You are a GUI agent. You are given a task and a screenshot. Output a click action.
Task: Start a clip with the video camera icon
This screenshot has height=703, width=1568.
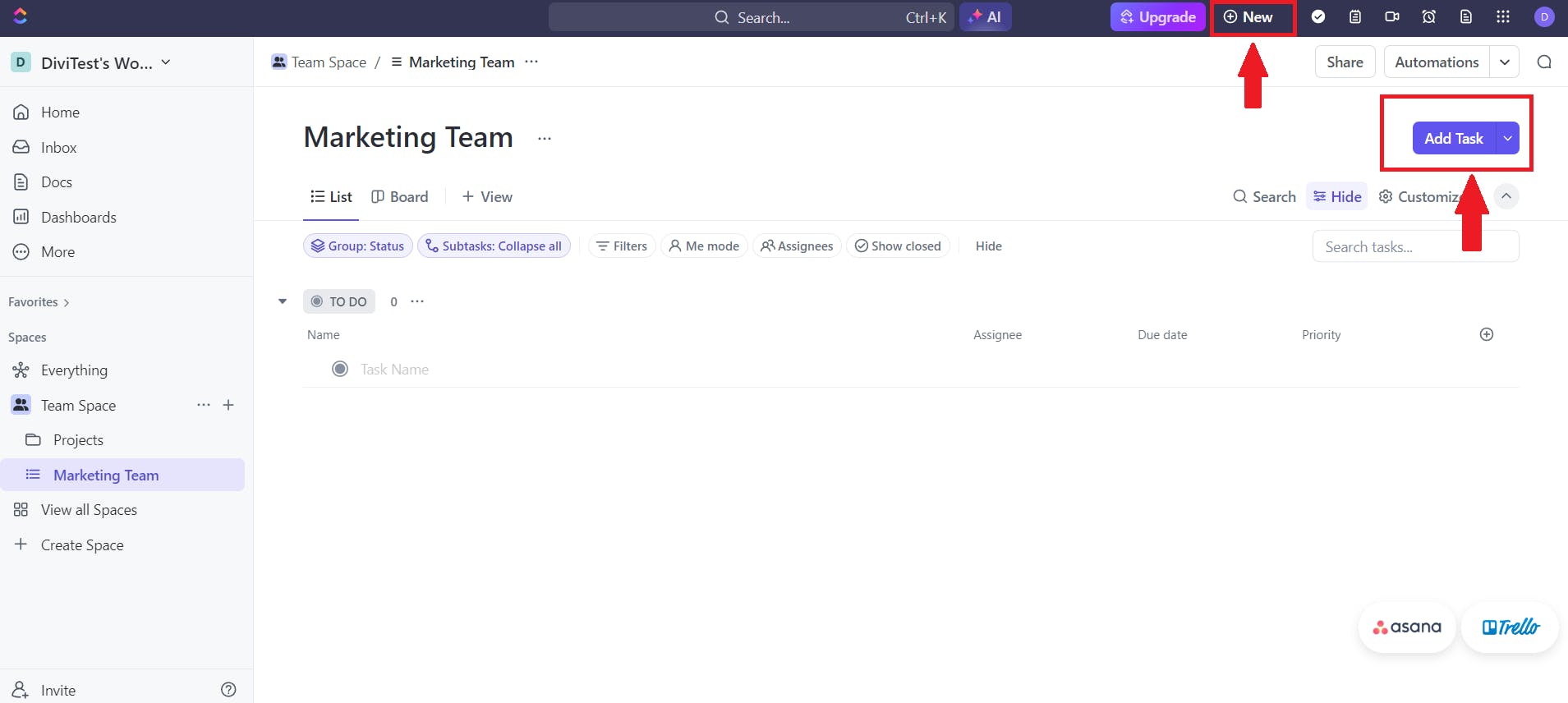[1392, 17]
